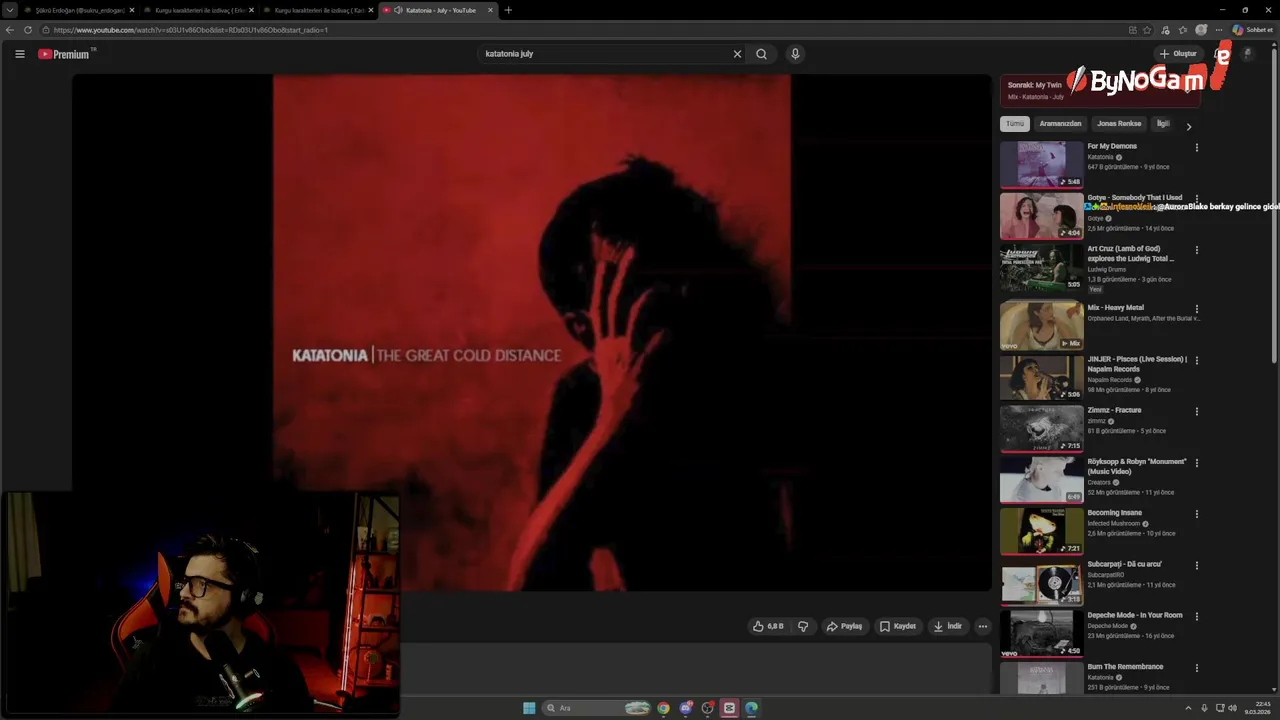
Task: Open Sohbet et chat button
Action: [x=1252, y=30]
